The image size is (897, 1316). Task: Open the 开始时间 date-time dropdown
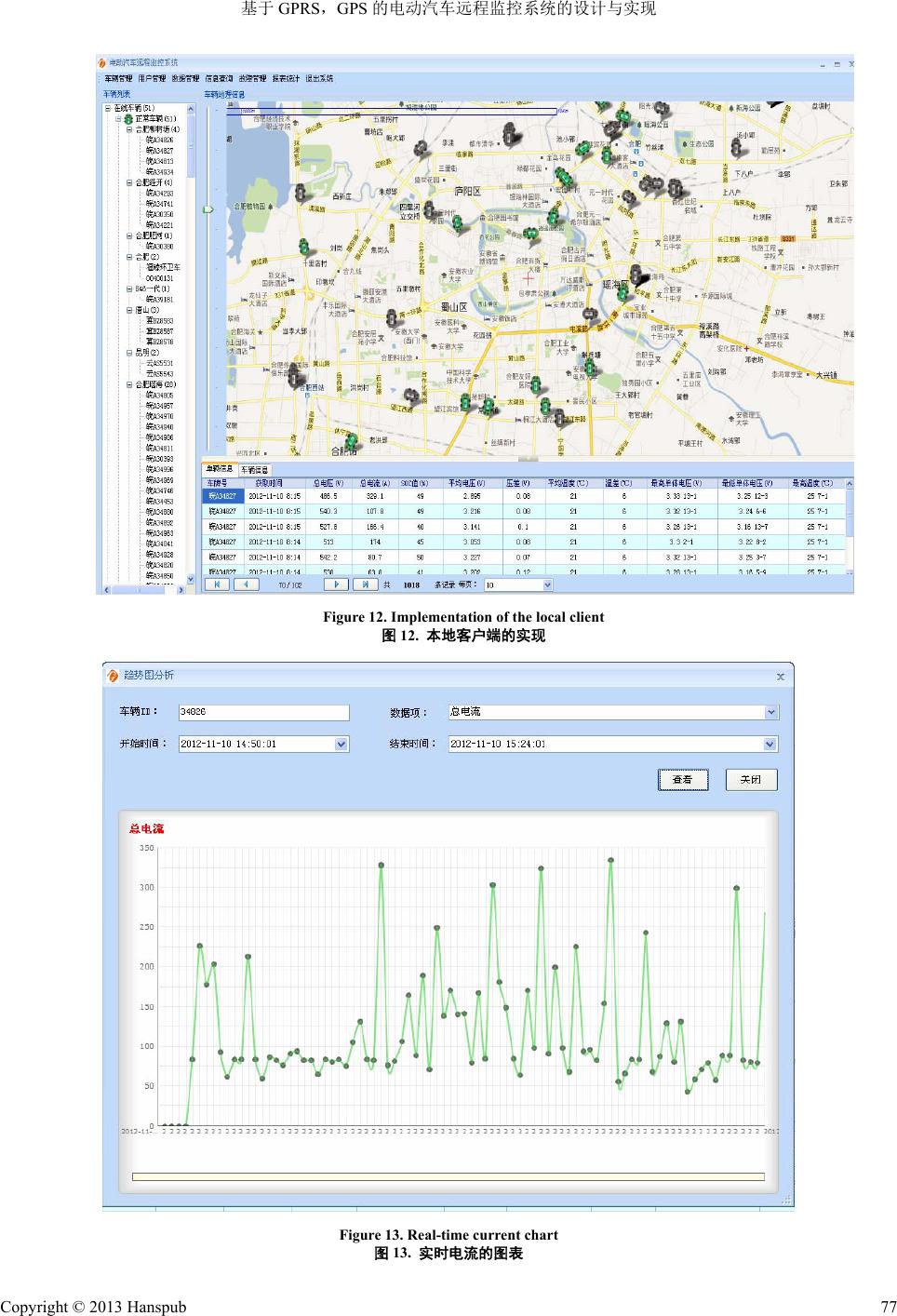pyautogui.click(x=341, y=745)
